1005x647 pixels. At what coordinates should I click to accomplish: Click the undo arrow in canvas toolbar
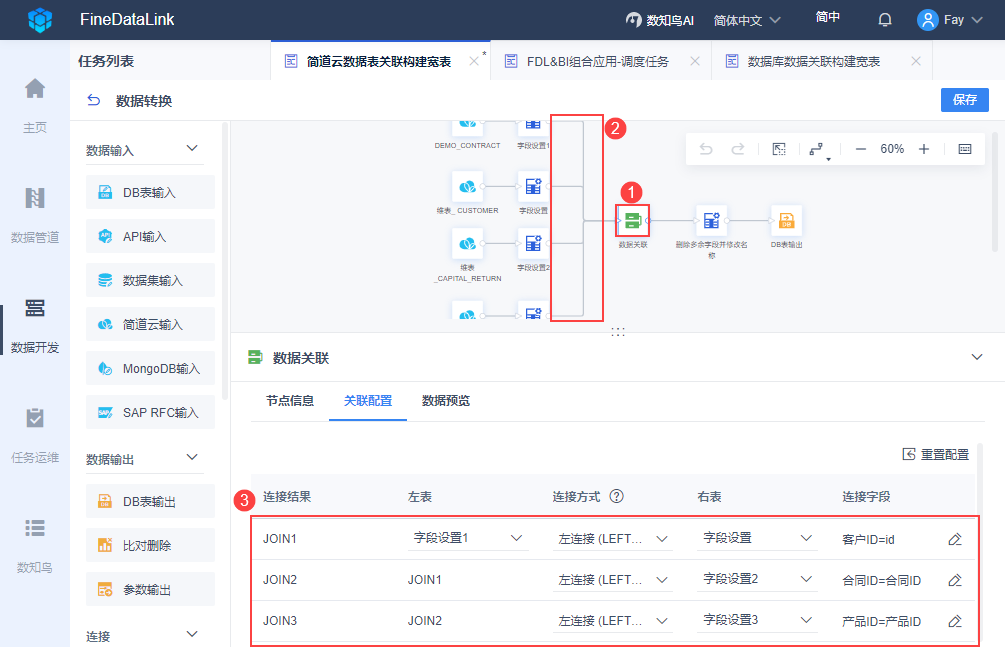coord(706,149)
